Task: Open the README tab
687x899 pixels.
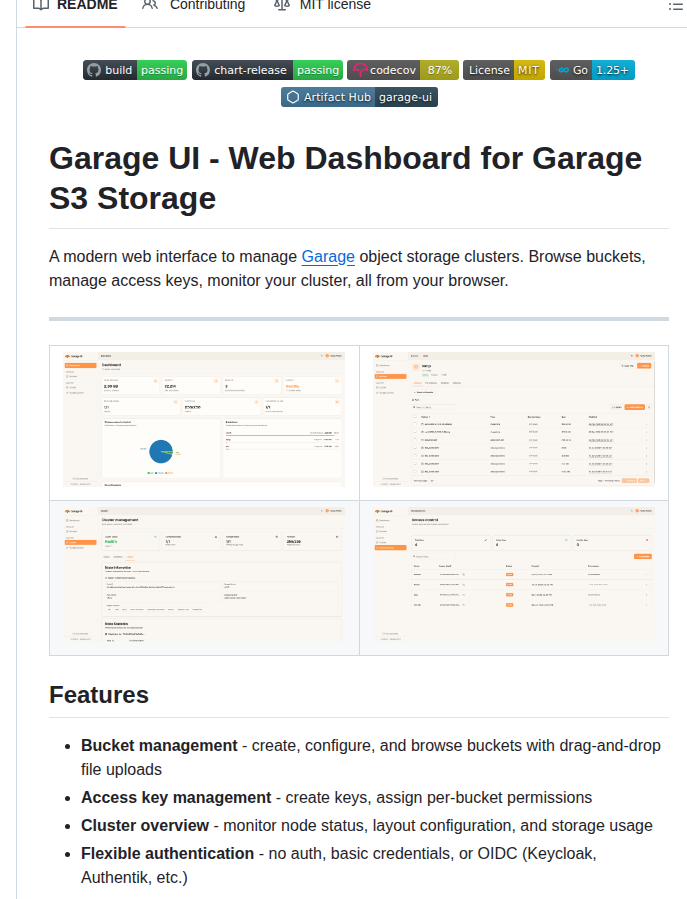Action: click(x=75, y=6)
